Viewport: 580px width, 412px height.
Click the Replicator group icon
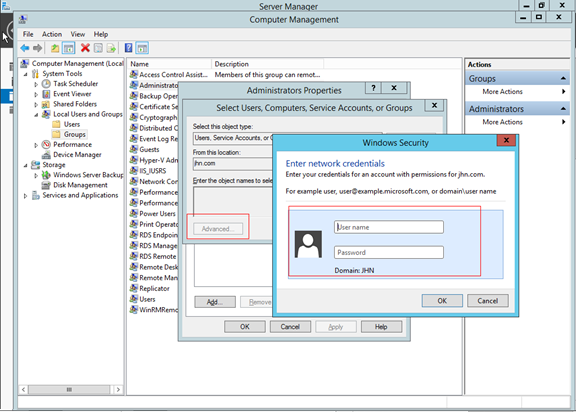coord(134,288)
